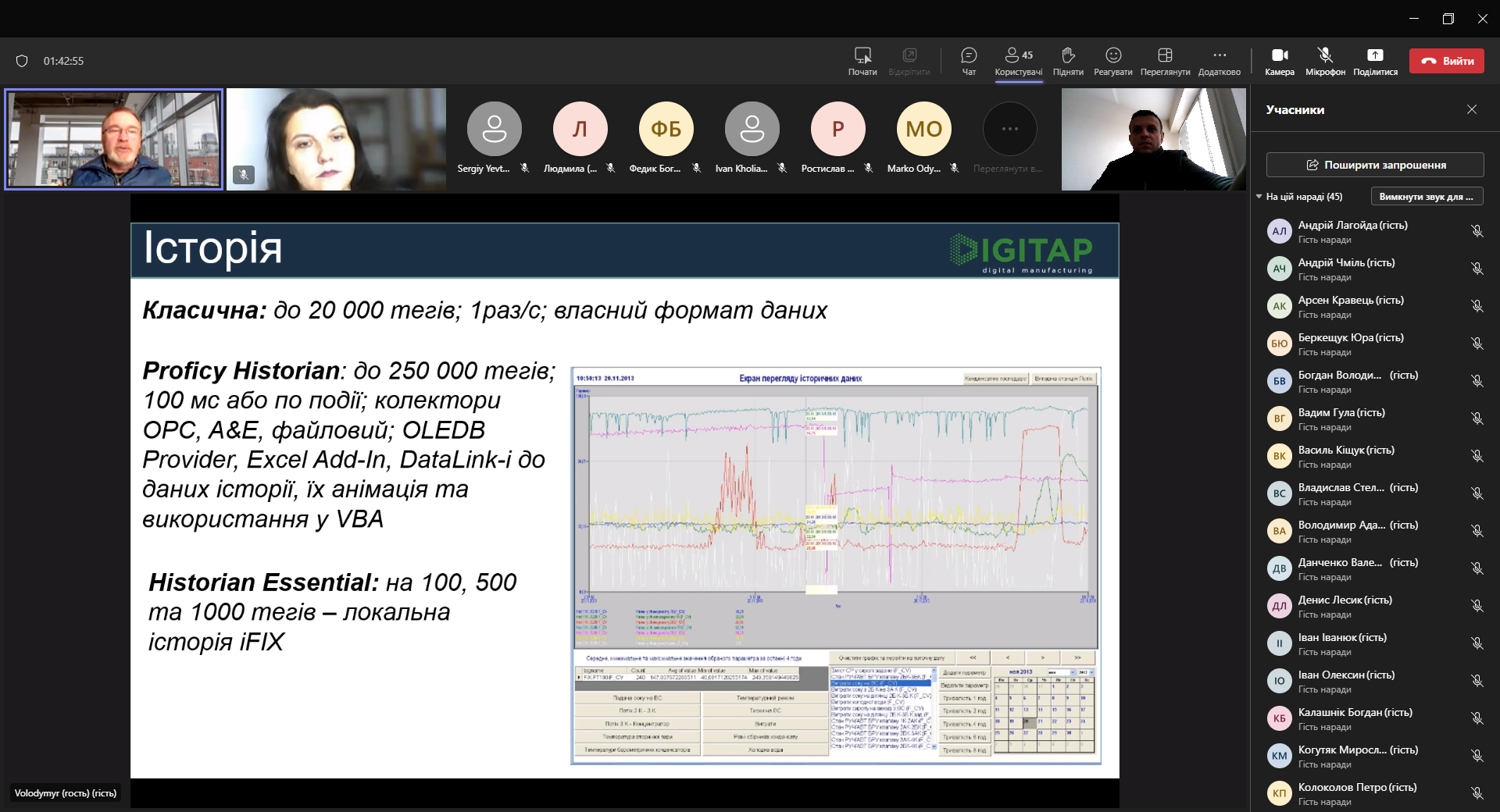This screenshot has height=812, width=1500.
Task: Select participant Когутяк Миросл... in list
Action: coord(1375,756)
